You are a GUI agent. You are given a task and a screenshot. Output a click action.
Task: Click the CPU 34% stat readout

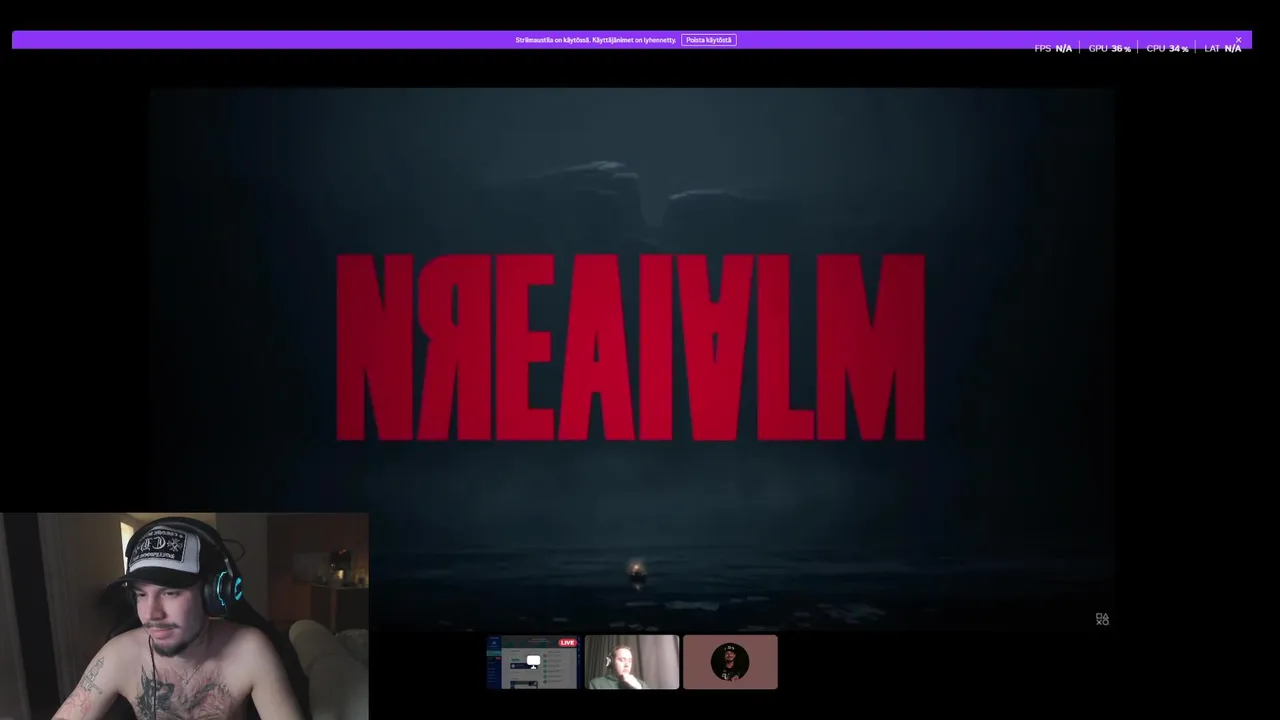point(1167,48)
